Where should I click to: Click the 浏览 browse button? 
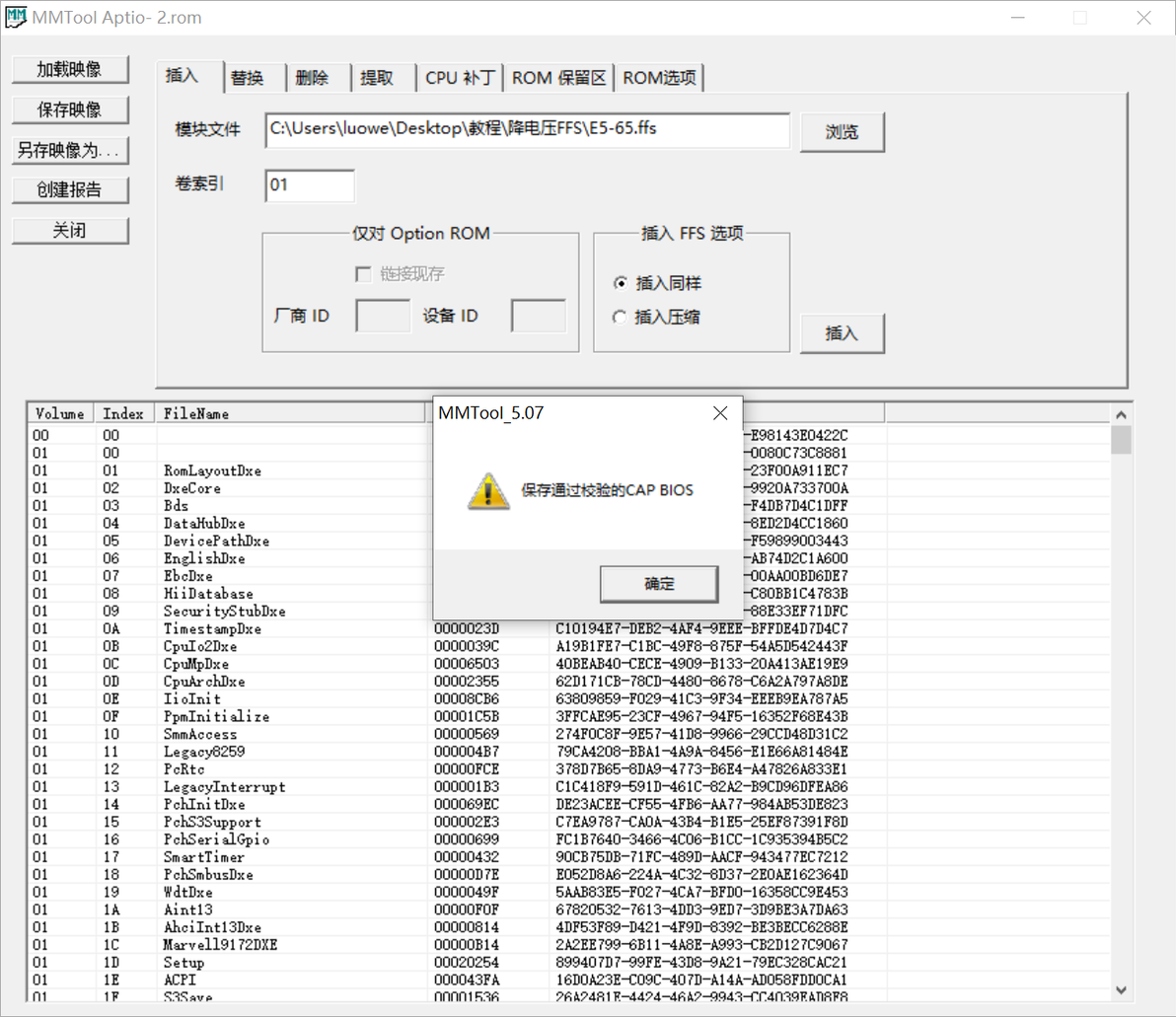tap(842, 132)
